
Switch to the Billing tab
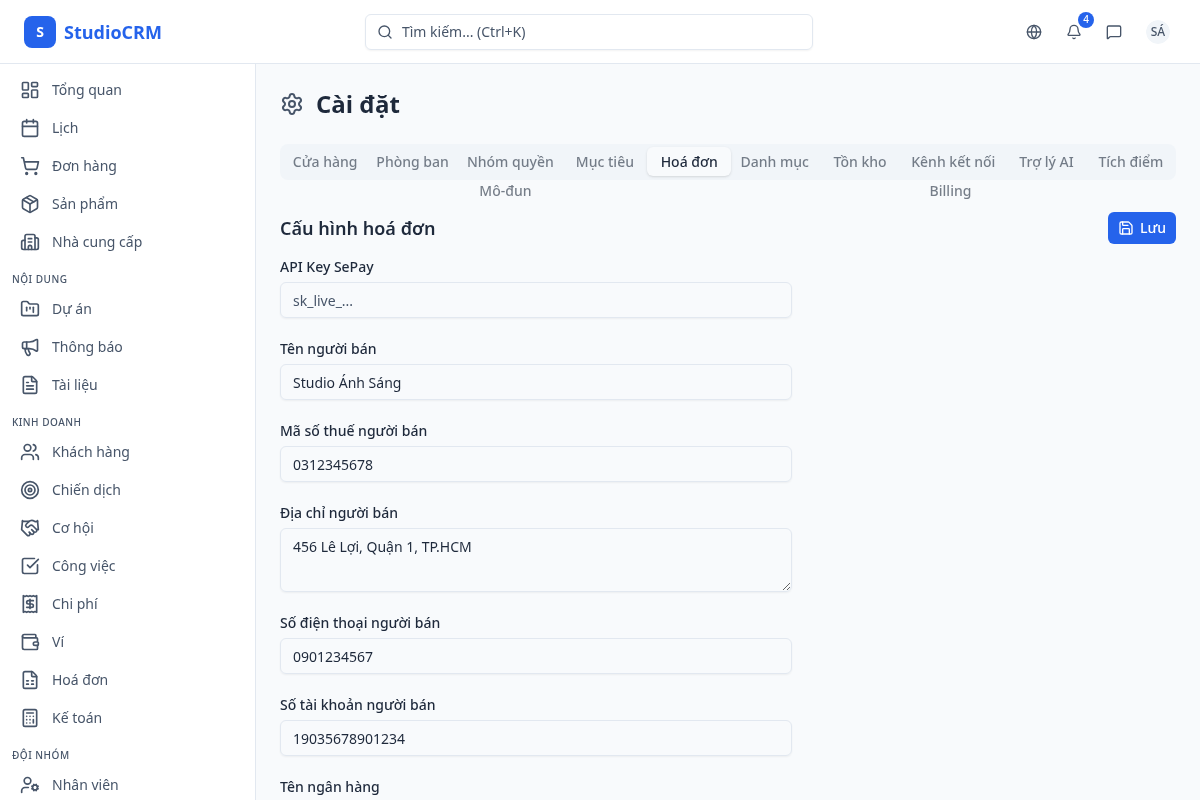950,191
